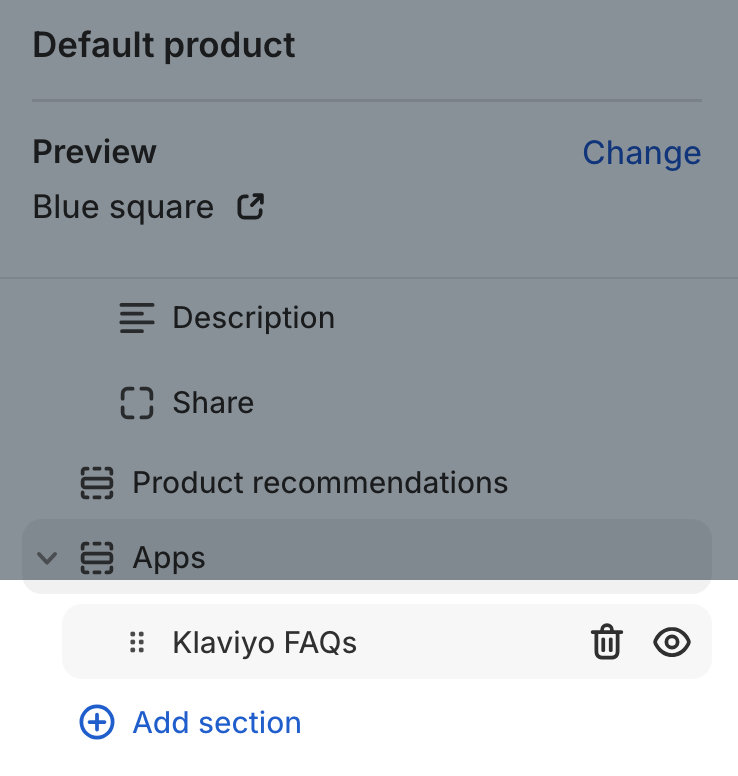Click the Share block dashed-square icon
Viewport: 738px width, 776px height.
tap(137, 402)
